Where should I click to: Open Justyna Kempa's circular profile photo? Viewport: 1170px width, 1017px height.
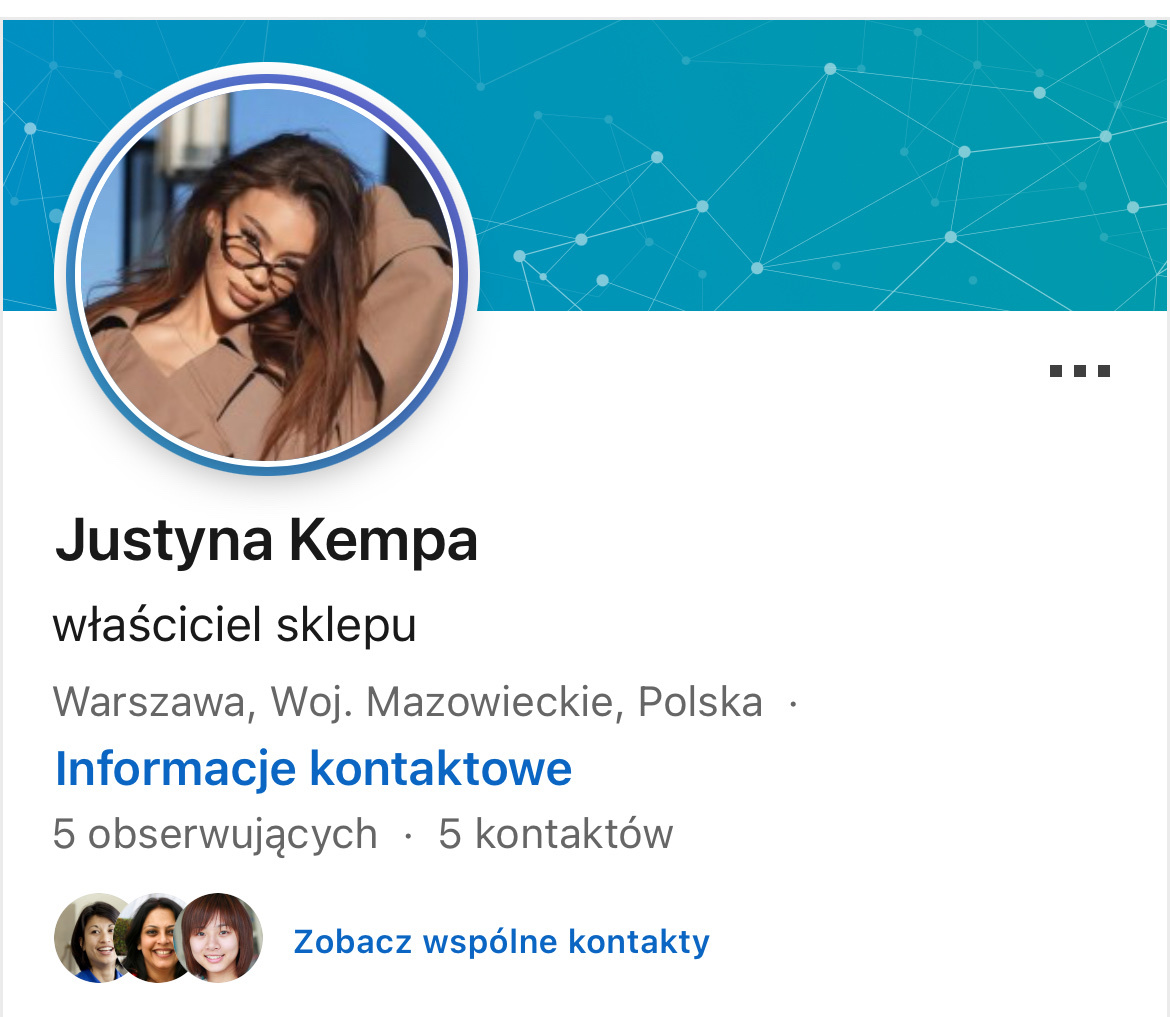267,273
